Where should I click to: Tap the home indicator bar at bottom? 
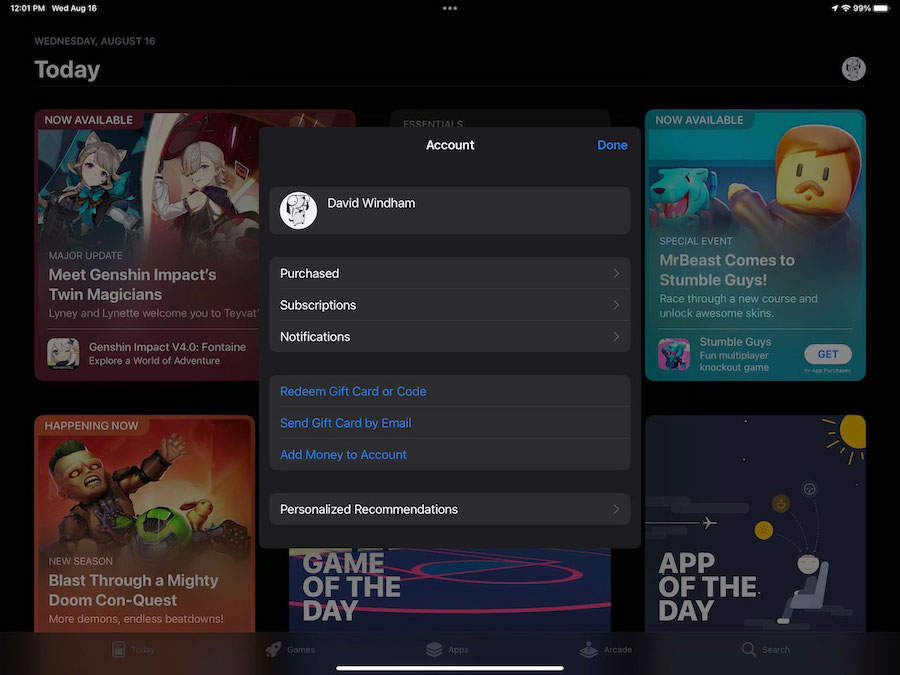[x=450, y=668]
